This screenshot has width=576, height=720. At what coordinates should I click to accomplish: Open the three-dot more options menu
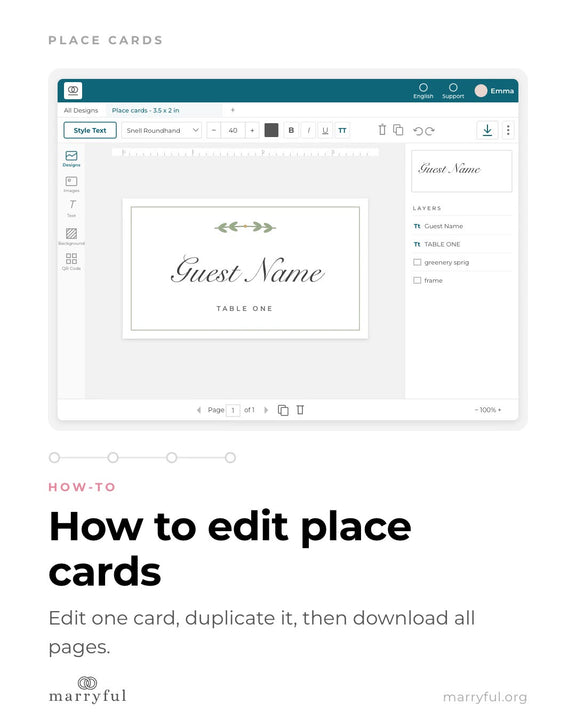508,130
